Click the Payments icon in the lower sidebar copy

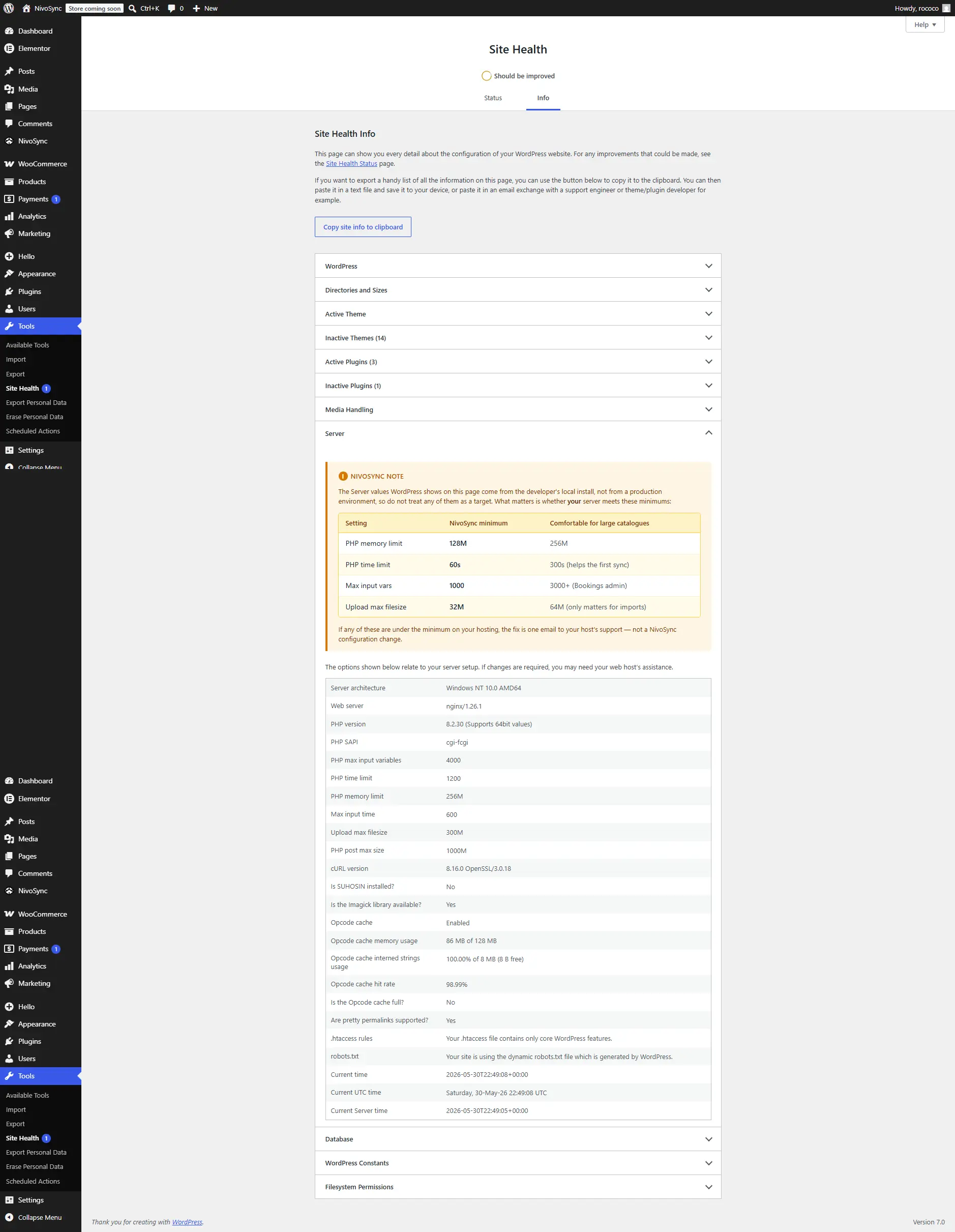(x=9, y=949)
